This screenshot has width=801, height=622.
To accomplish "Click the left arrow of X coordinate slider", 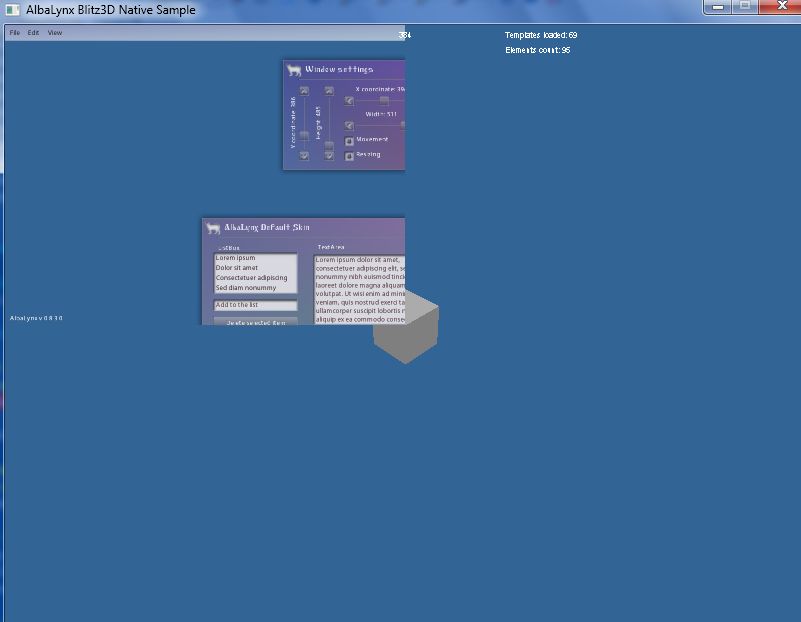I will click(x=349, y=101).
